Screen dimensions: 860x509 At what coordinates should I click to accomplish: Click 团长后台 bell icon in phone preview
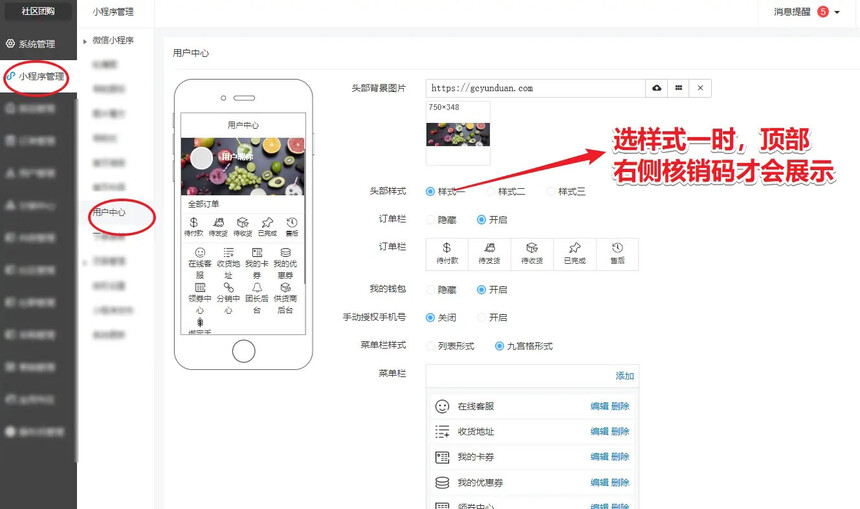click(257, 287)
